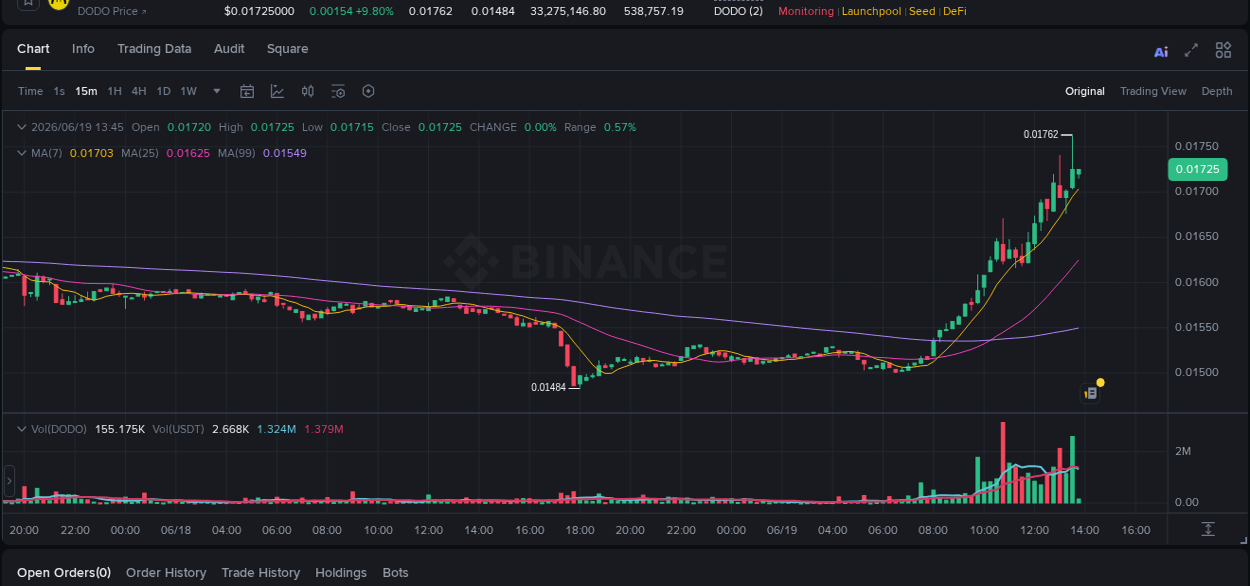1250x586 pixels.
Task: Click the MA(25) value 0.01625
Action: click(x=188, y=153)
